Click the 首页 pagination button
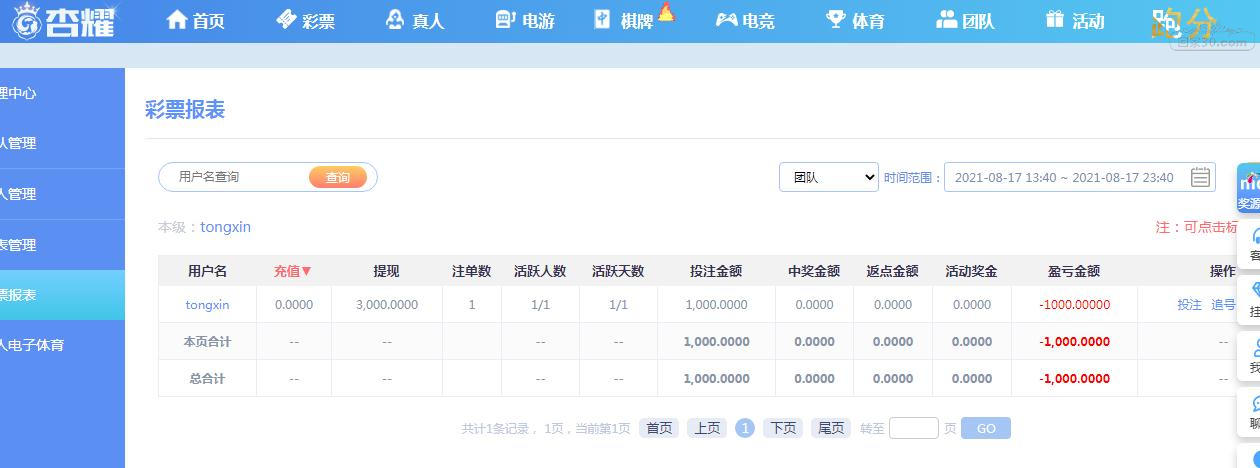1260x468 pixels. tap(659, 428)
